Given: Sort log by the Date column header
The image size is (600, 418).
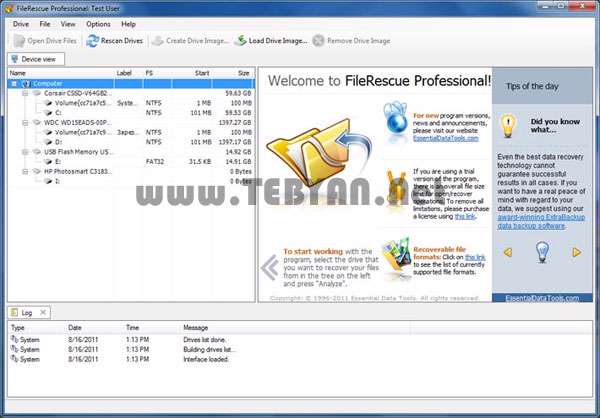Looking at the screenshot, I should click(x=94, y=328).
